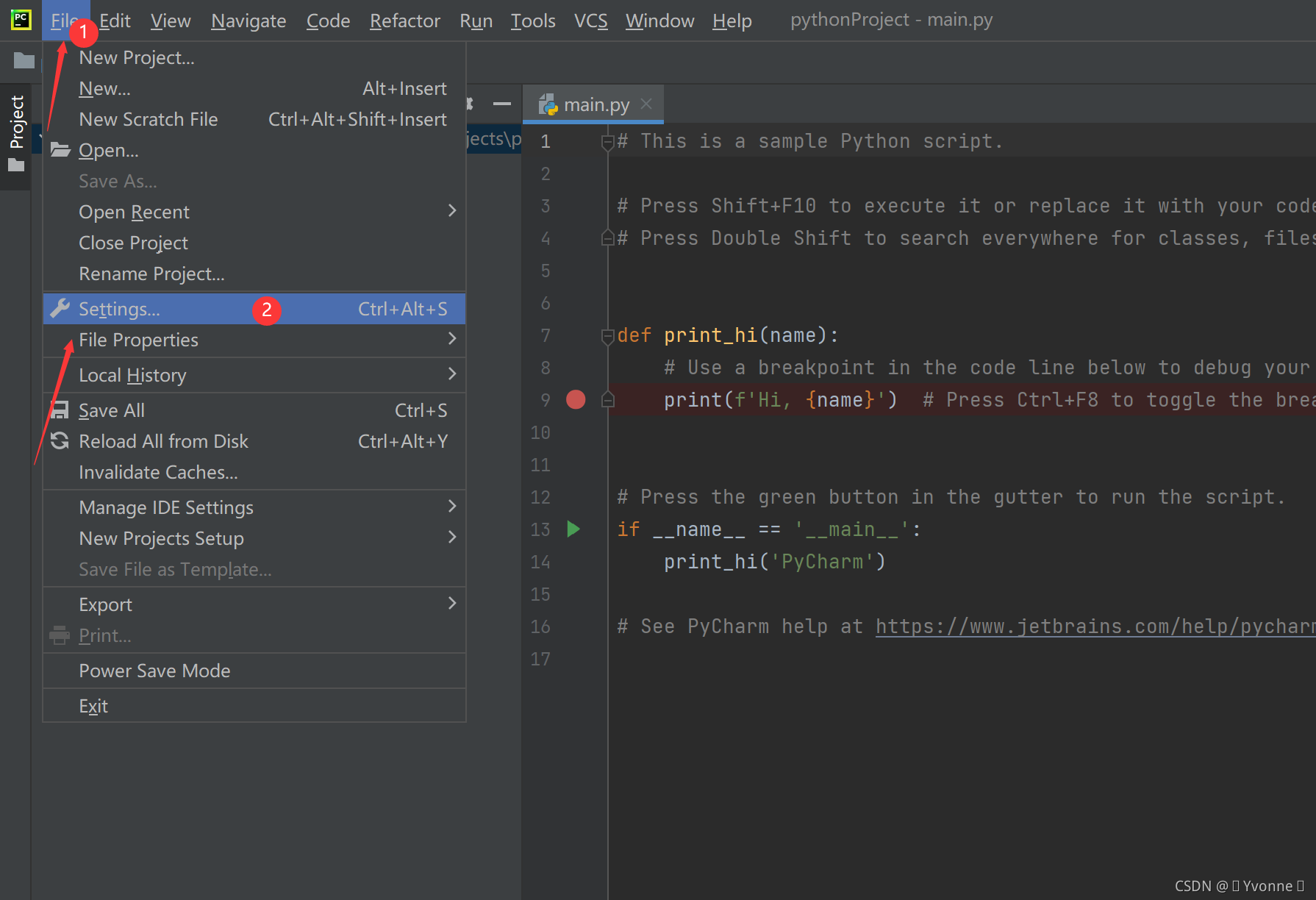
Task: Open the Help menu
Action: pyautogui.click(x=732, y=21)
